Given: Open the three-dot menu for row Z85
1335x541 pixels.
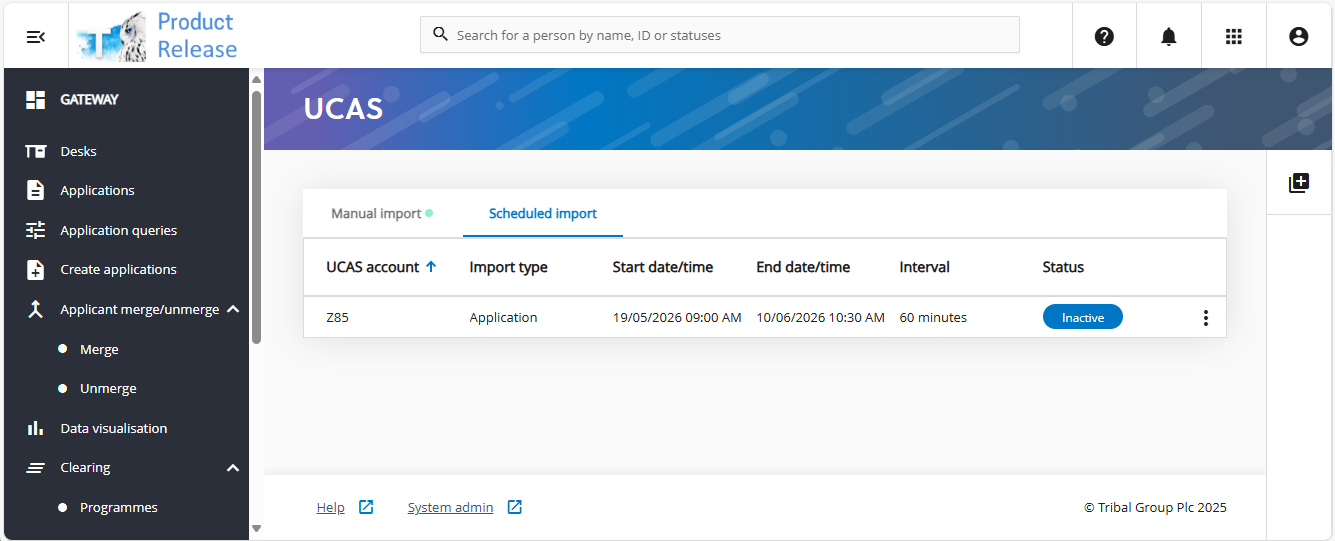Looking at the screenshot, I should click(1205, 318).
